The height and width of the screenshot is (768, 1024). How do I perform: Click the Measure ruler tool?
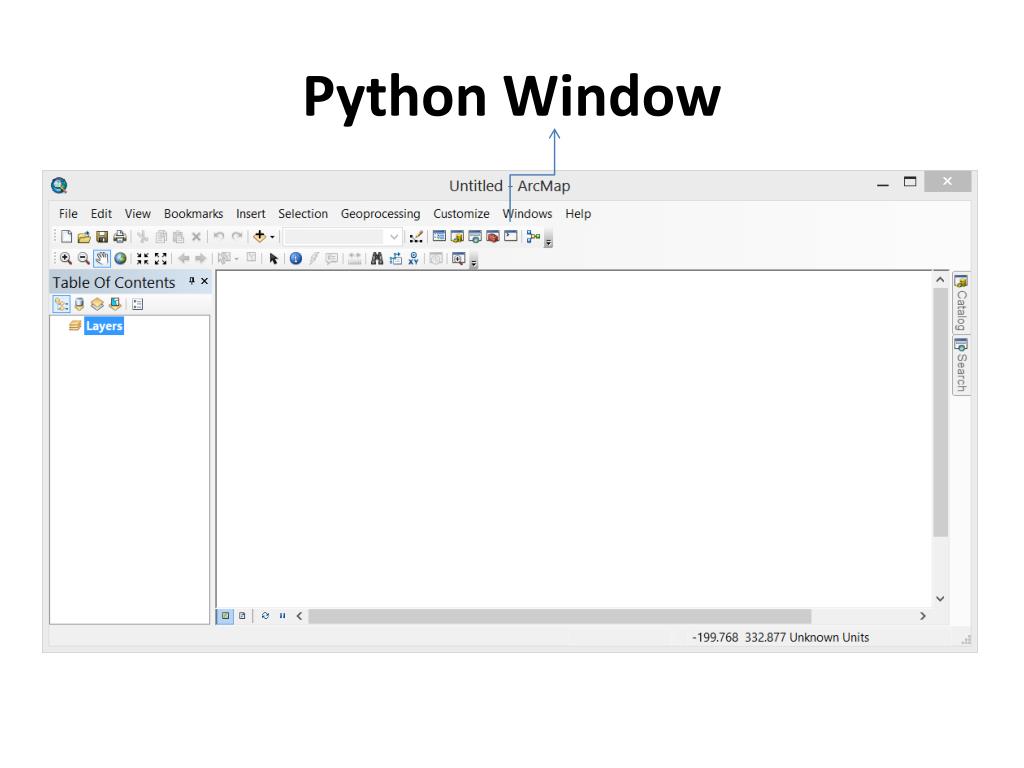click(x=354, y=259)
